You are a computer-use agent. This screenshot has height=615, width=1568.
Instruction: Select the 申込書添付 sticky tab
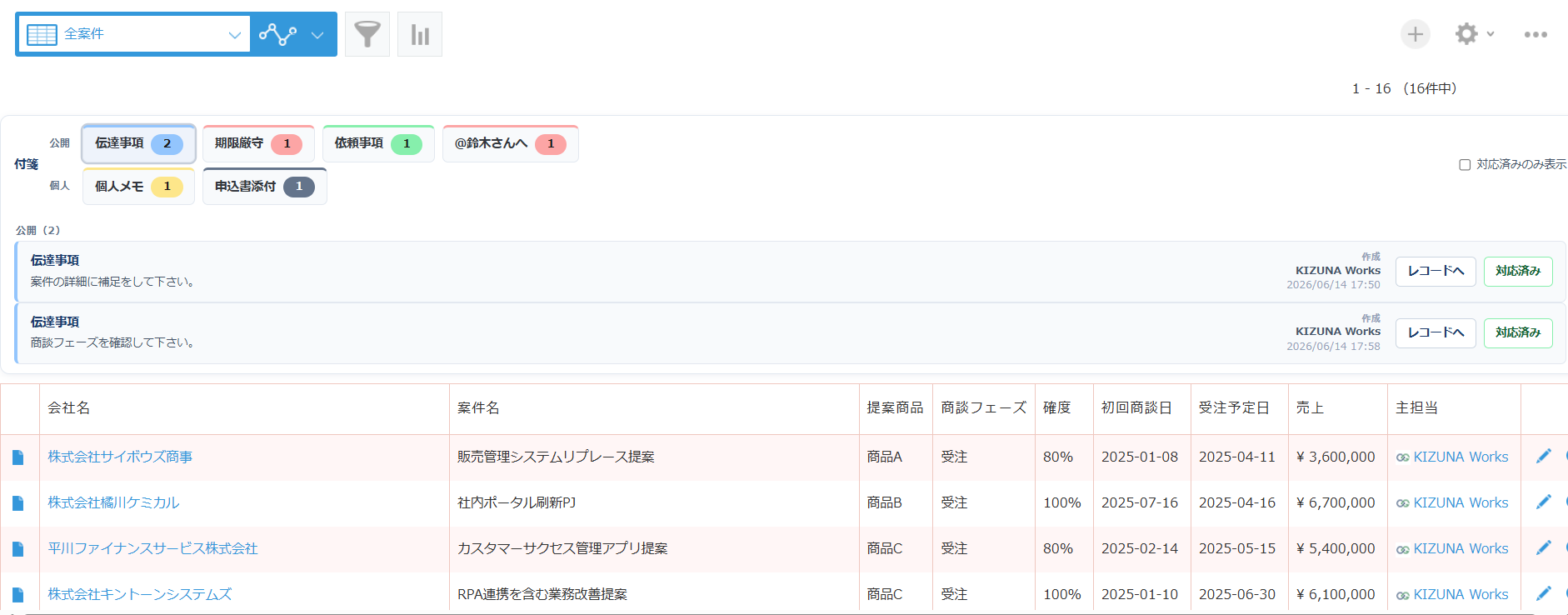pos(264,187)
